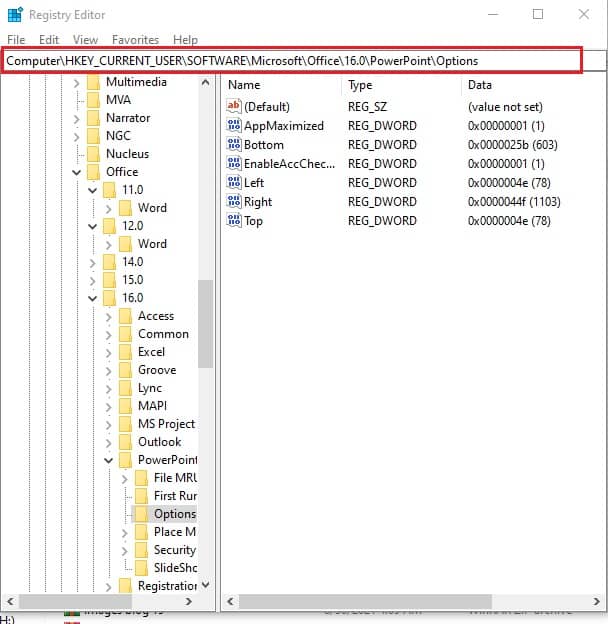Expand the Narrator key
The height and width of the screenshot is (624, 608).
coord(76,119)
